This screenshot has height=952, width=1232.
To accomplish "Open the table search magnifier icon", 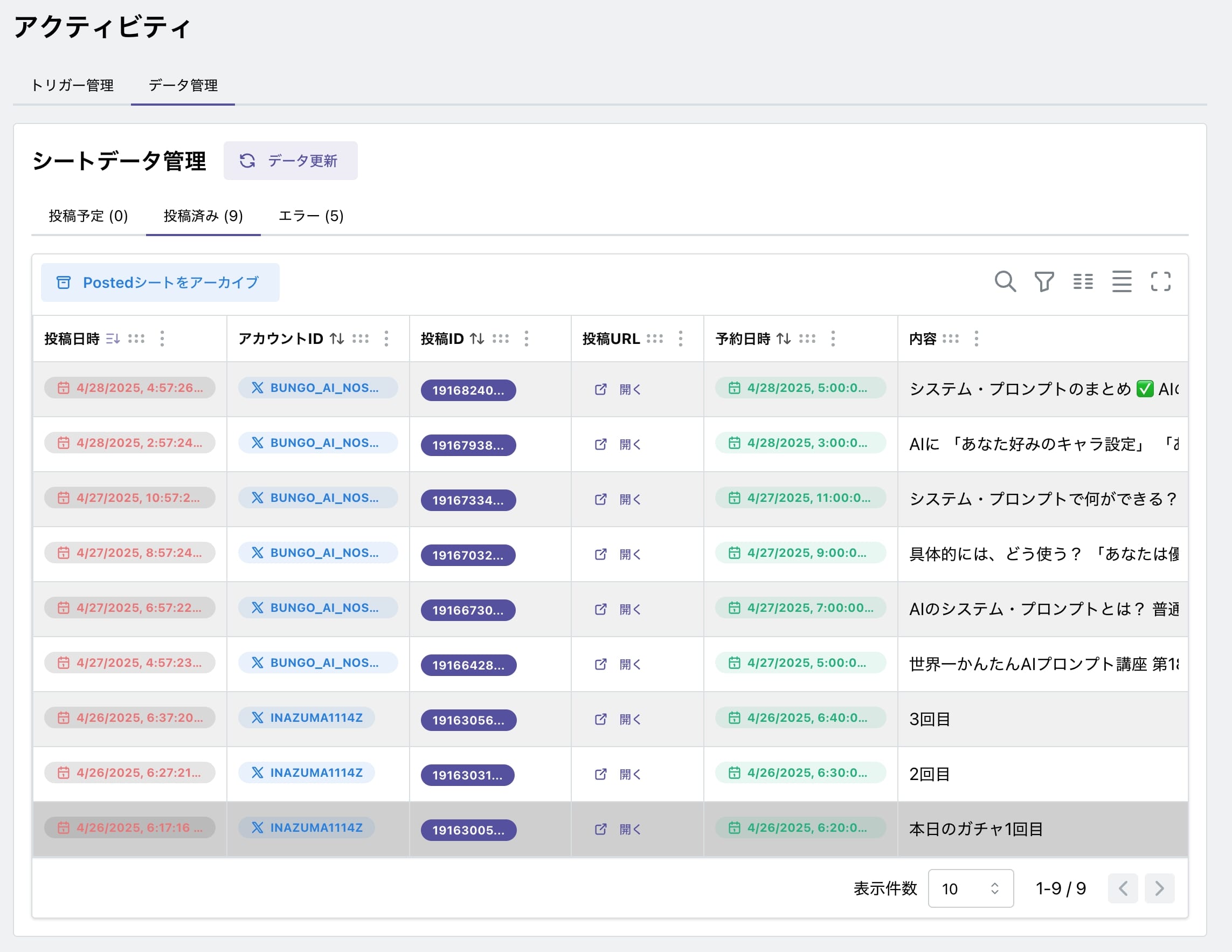I will click(1005, 281).
